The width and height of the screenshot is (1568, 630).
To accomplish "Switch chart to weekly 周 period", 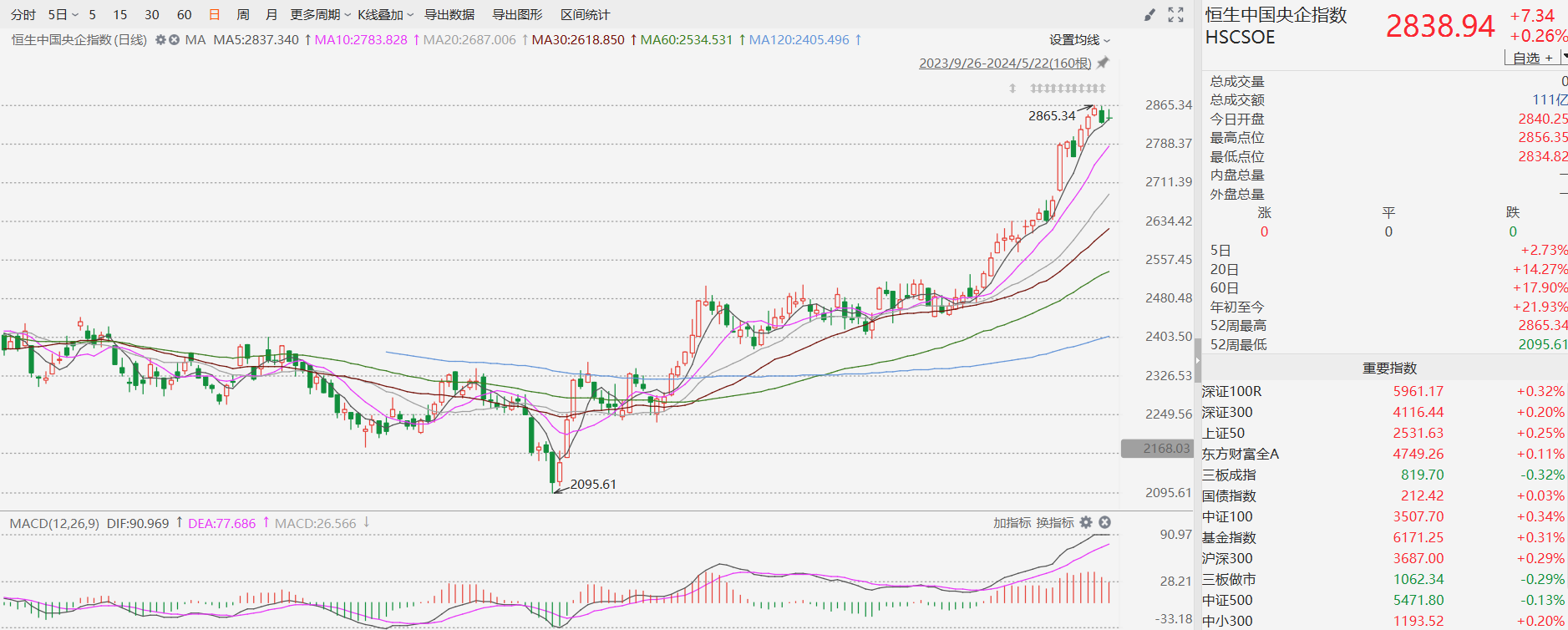I will click(243, 15).
